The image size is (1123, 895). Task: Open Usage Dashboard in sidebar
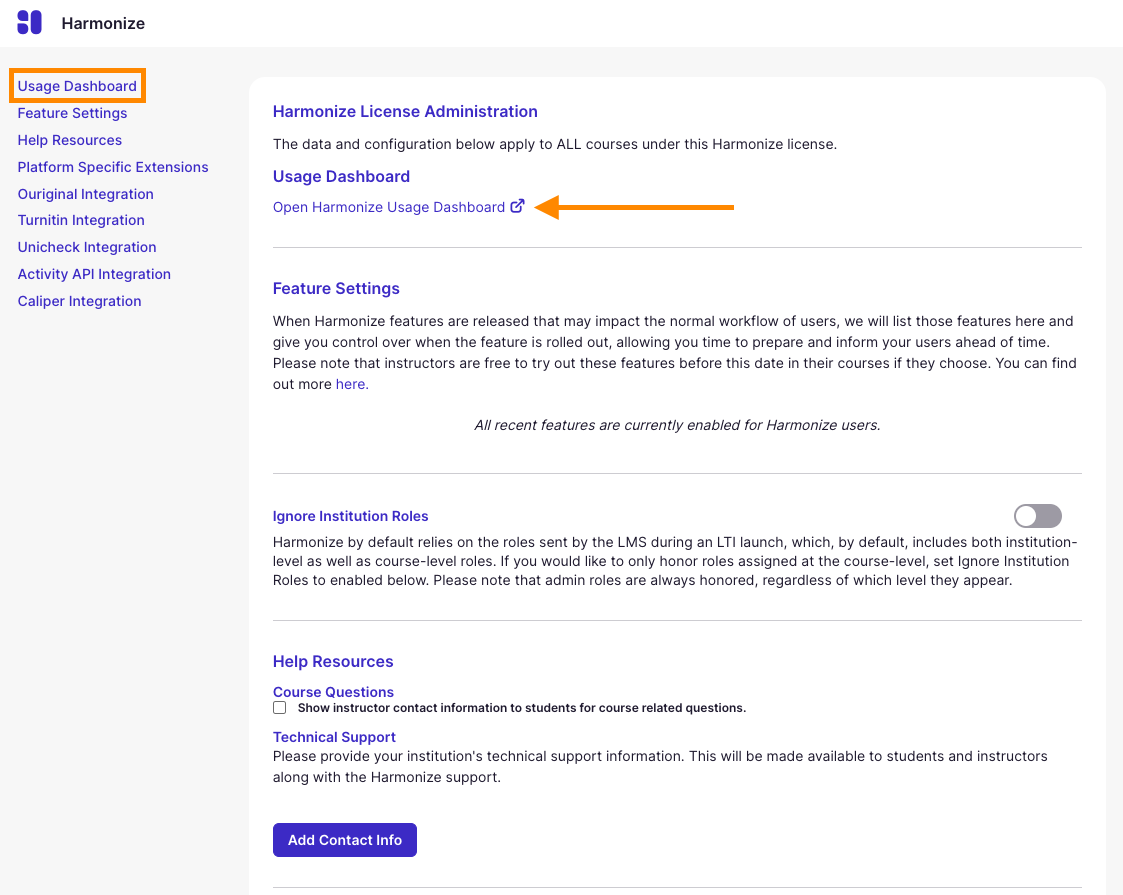(77, 86)
